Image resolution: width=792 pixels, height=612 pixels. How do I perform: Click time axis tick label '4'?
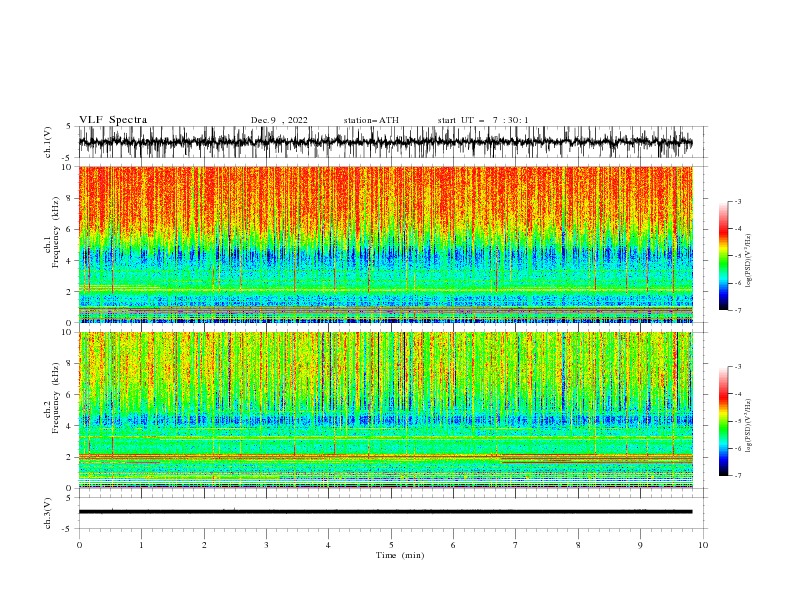[329, 545]
